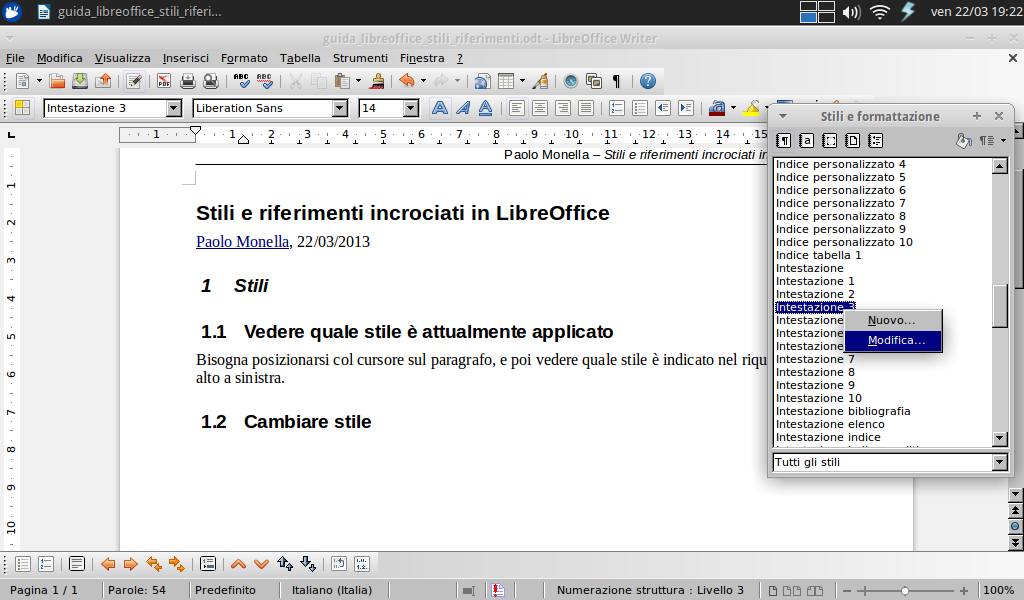Image resolution: width=1024 pixels, height=600 pixels.
Task: Decrease paragraph indent
Action: click(x=663, y=108)
